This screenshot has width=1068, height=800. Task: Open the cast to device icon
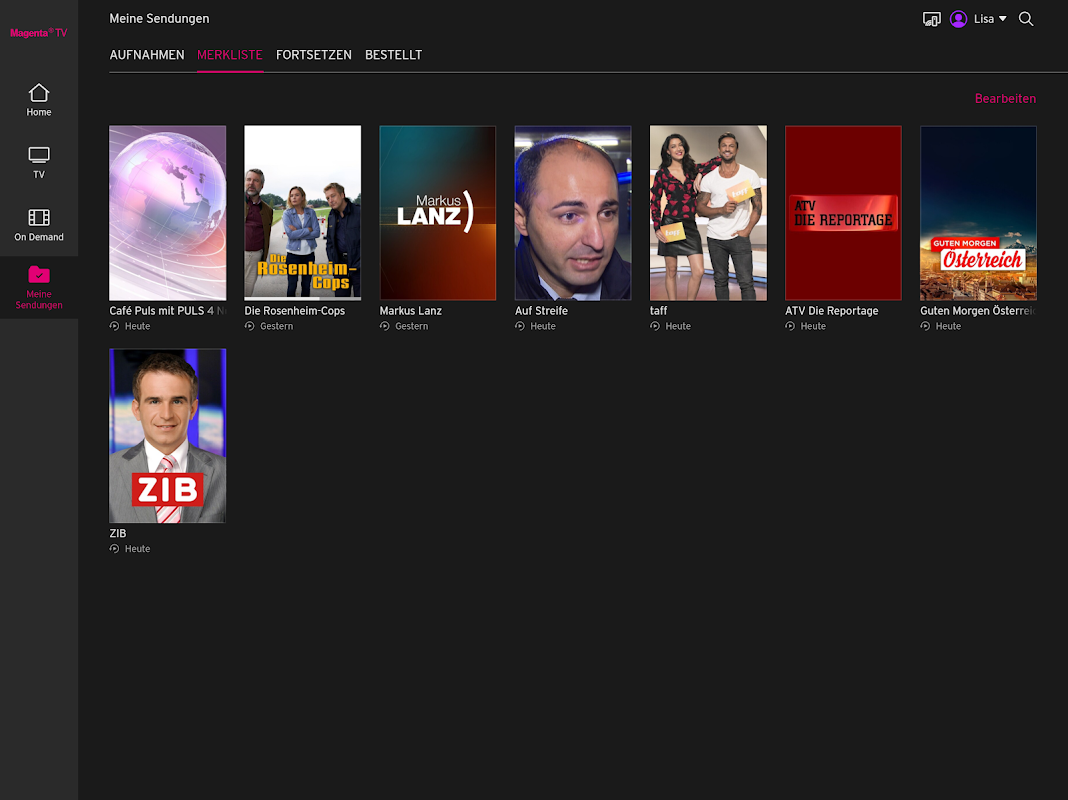[x=931, y=19]
